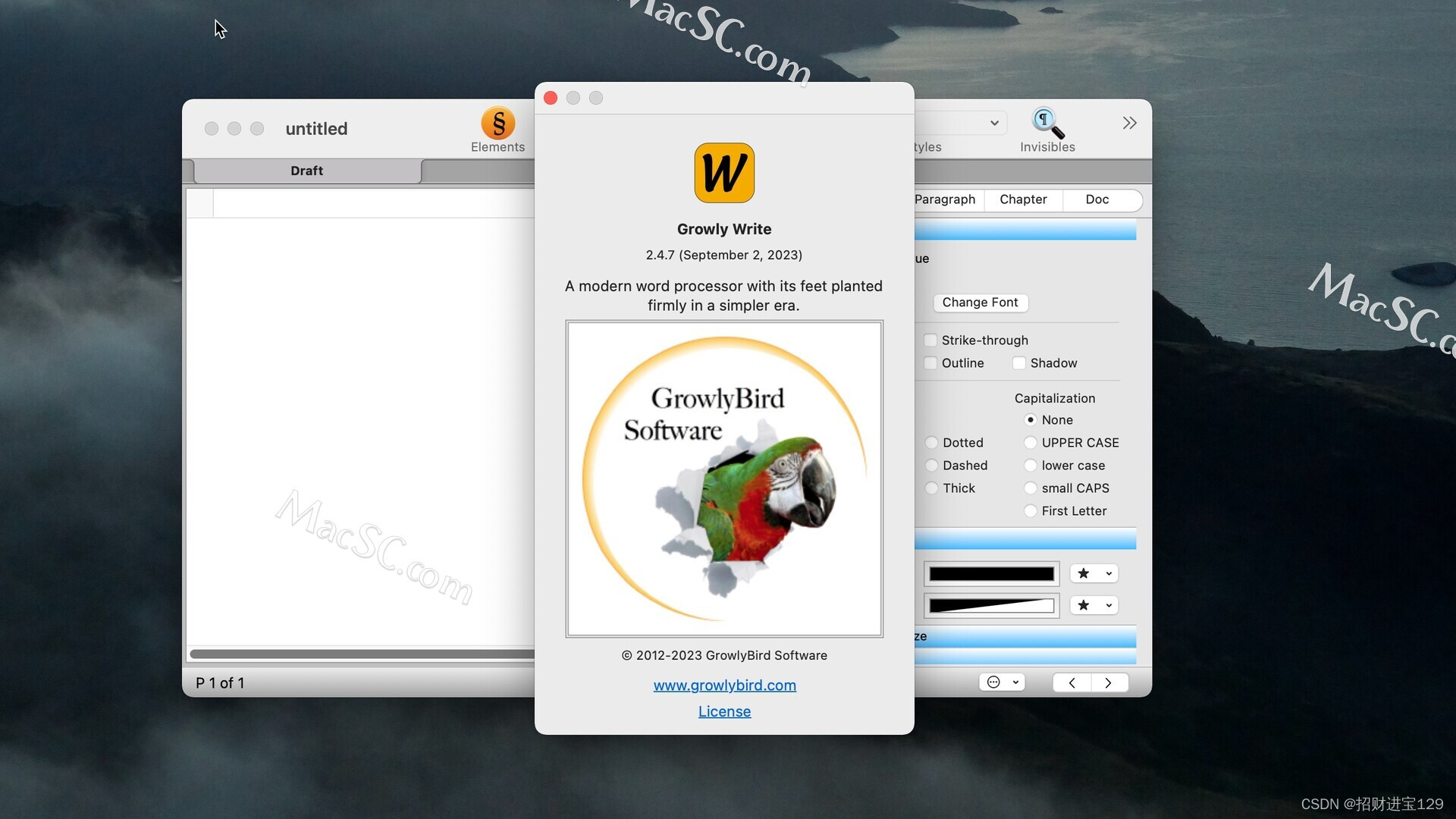Click the copyright 2012-2023 GrowlyBird text
The width and height of the screenshot is (1456, 819).
click(724, 655)
